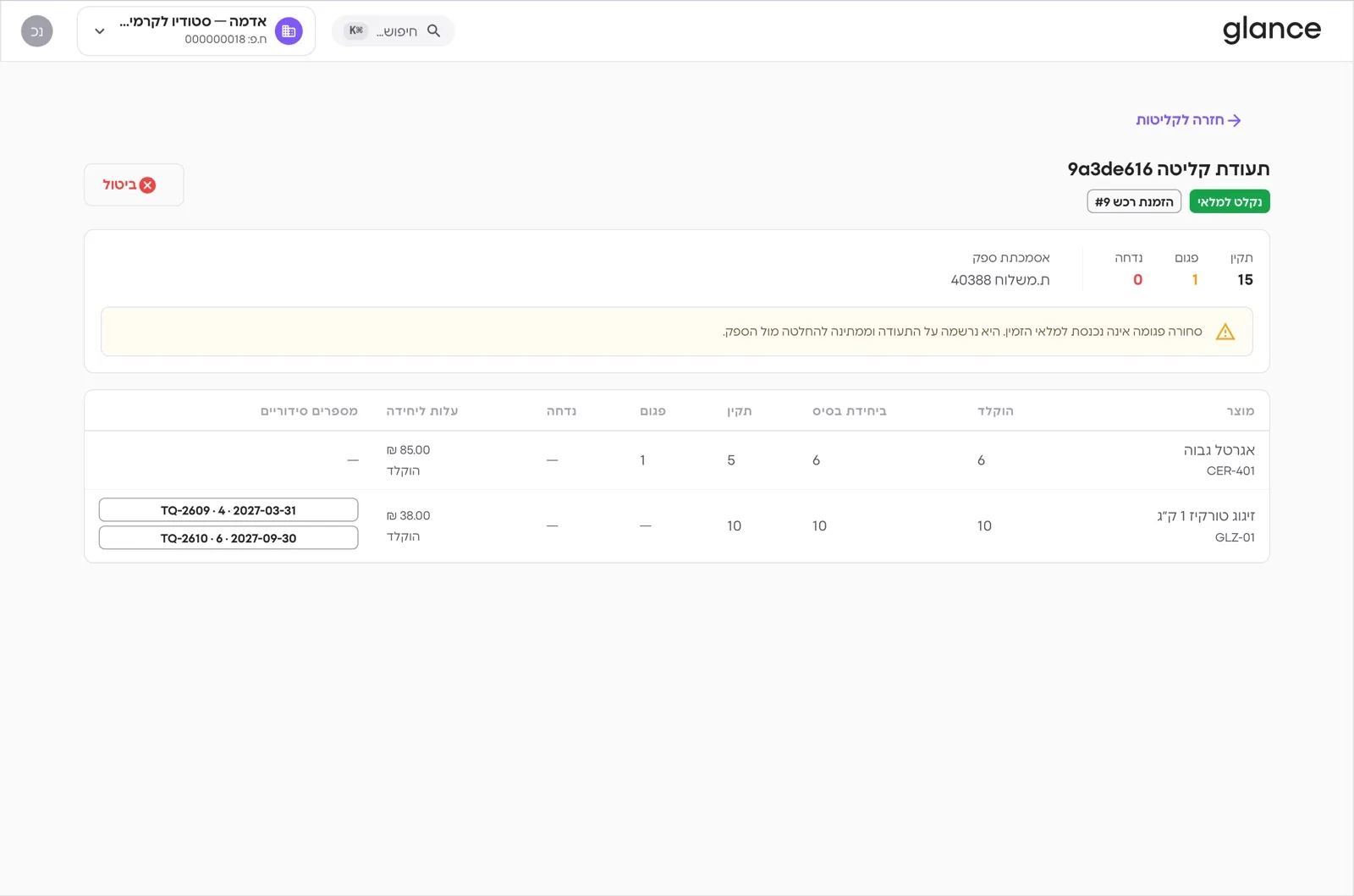Click the unit cost ₪ 85.00

tap(408, 450)
